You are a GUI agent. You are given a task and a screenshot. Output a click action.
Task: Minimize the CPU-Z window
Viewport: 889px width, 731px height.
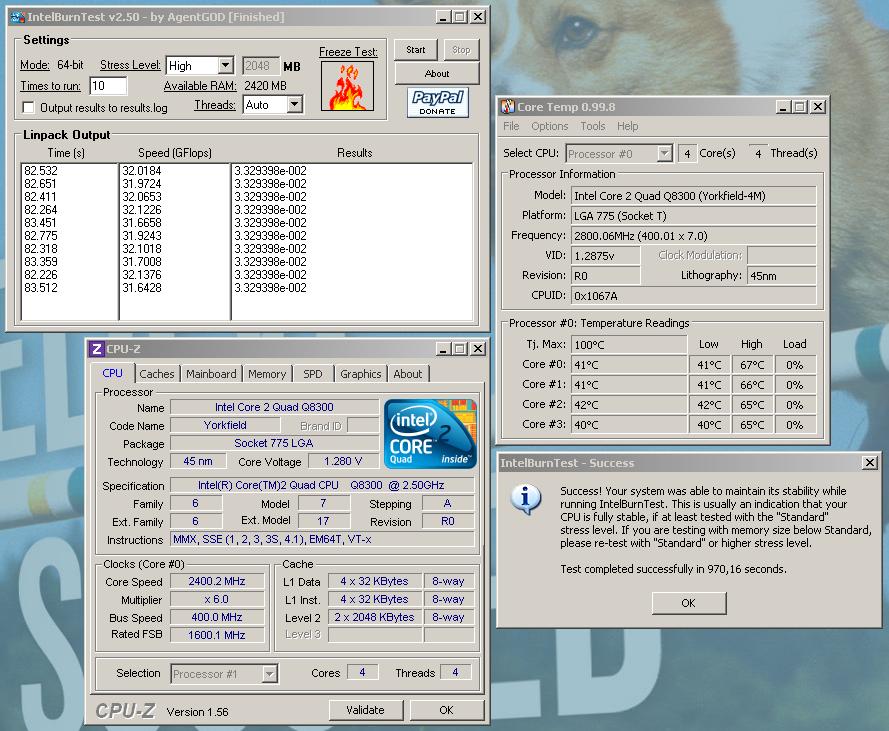pos(443,349)
